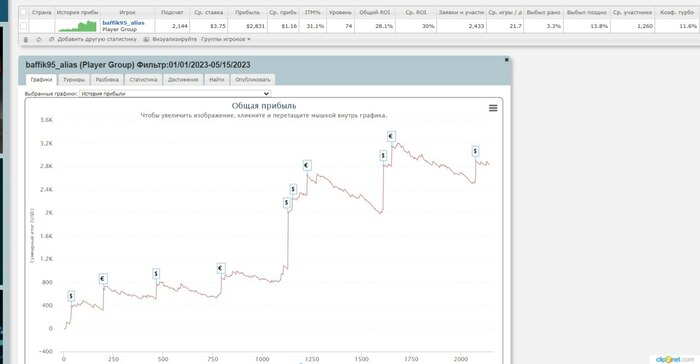700x364 pixels.
Task: Click the level value 74
Action: (349, 26)
